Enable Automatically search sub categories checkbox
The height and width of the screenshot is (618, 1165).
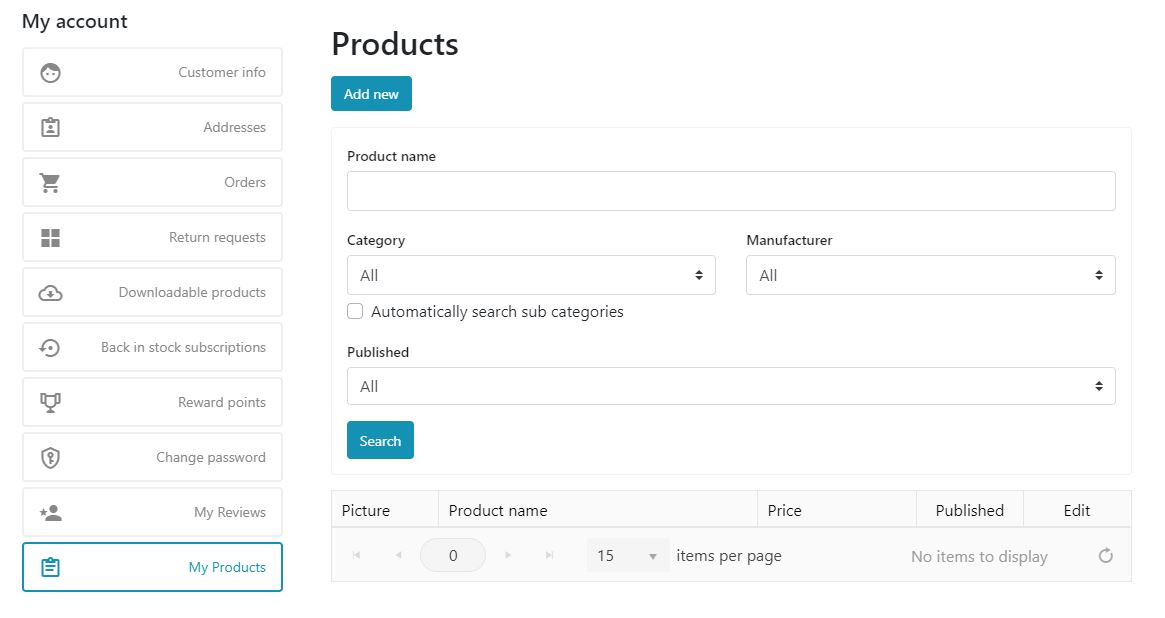[x=355, y=311]
